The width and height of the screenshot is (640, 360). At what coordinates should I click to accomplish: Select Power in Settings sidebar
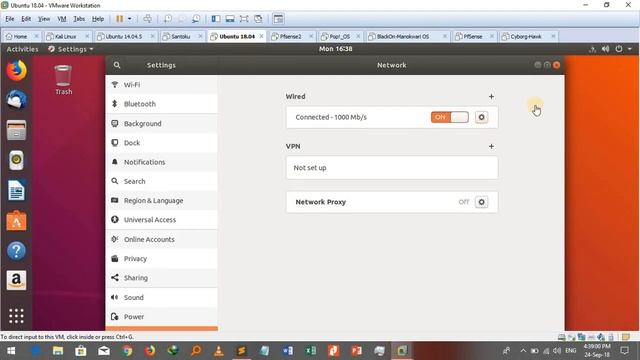162,316
